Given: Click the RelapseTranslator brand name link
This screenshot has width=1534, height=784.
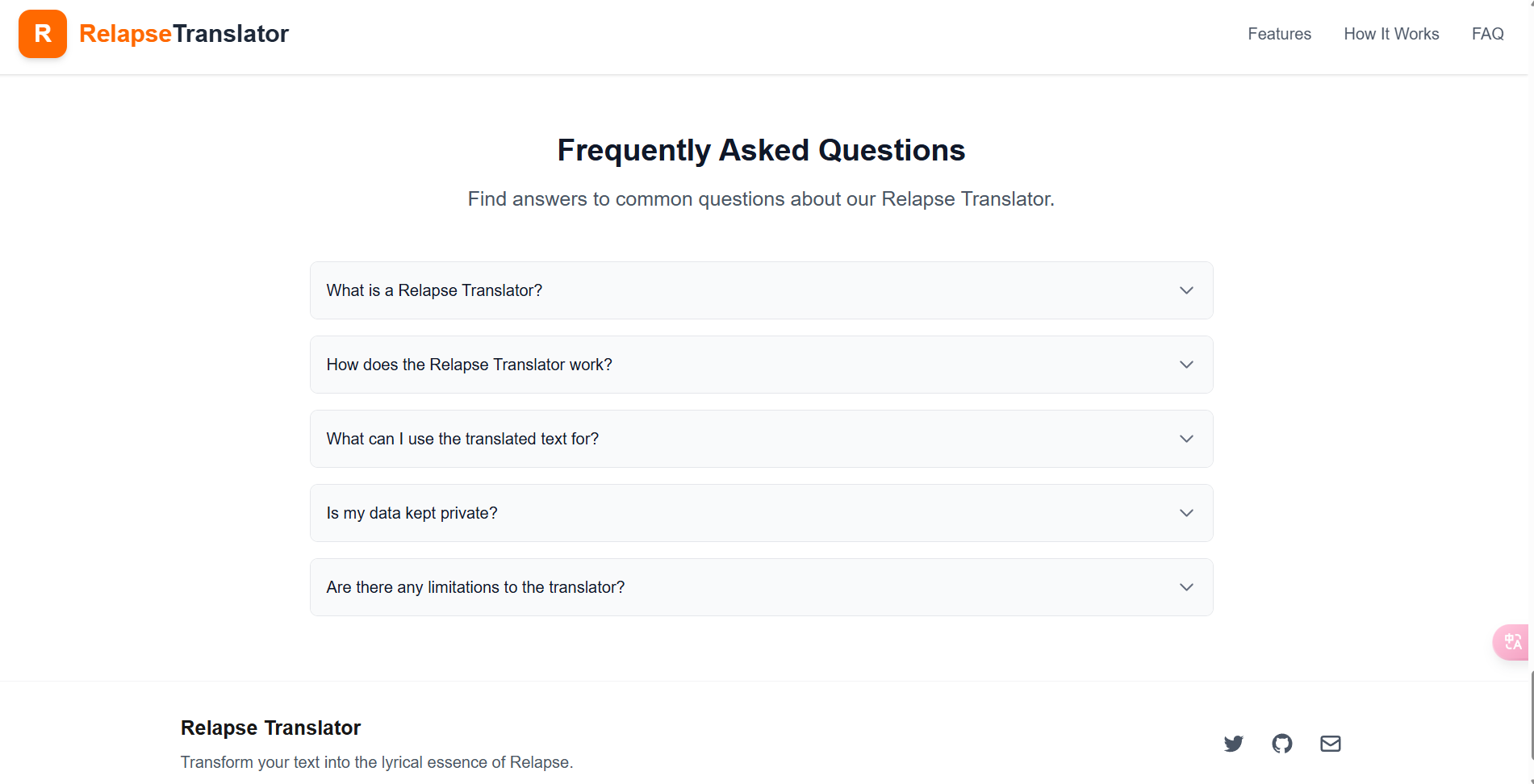Looking at the screenshot, I should tap(184, 34).
